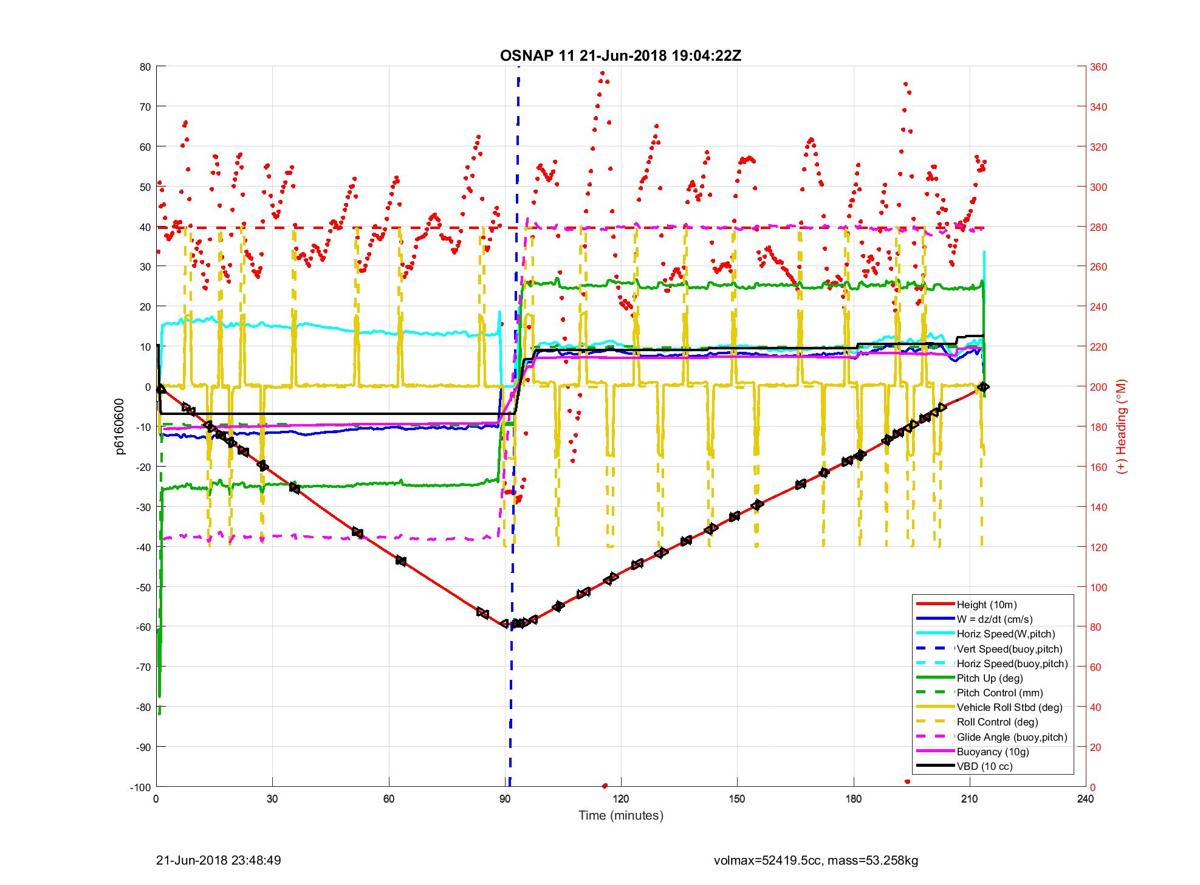Click the -90 tick on the left axis
The width and height of the screenshot is (1200, 885).
point(142,747)
